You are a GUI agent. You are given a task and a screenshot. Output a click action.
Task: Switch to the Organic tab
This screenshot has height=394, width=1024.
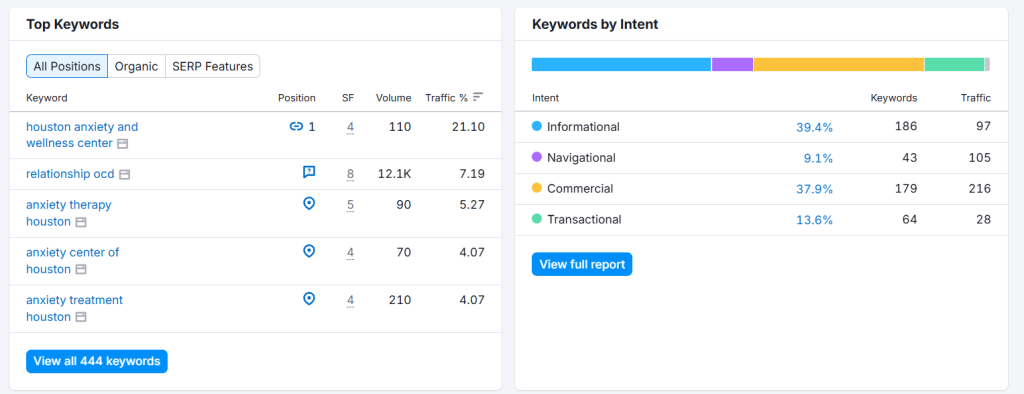136,66
